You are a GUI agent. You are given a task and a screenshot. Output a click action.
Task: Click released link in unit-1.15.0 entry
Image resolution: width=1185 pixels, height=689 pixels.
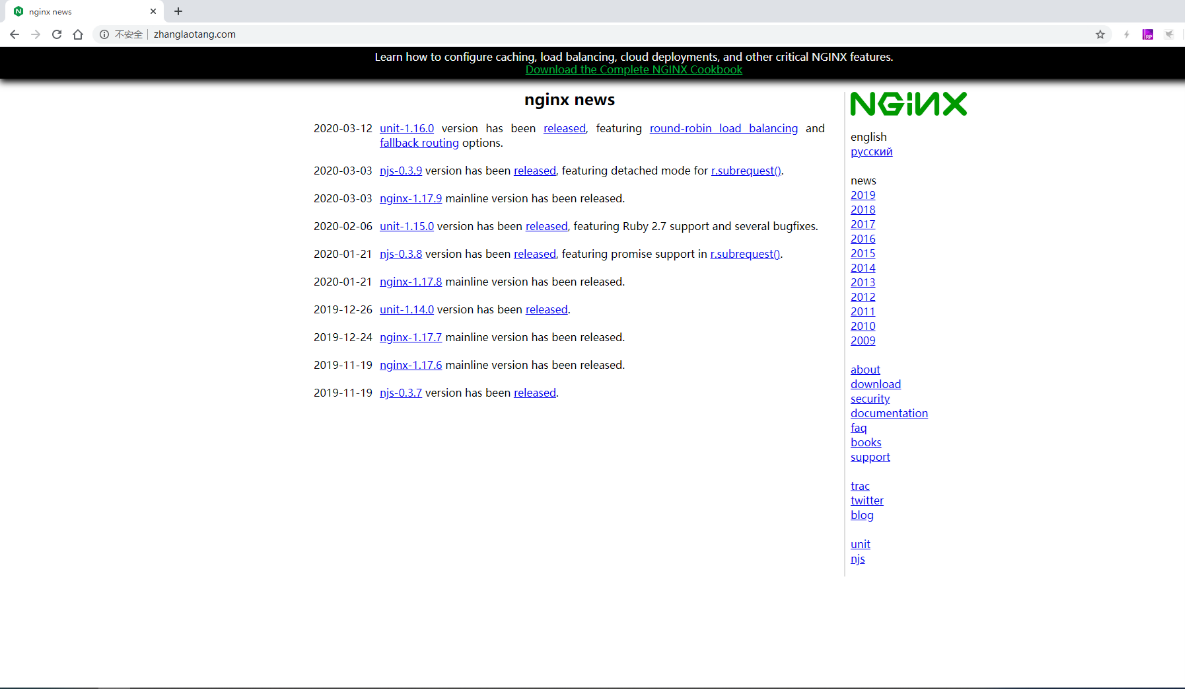point(546,226)
